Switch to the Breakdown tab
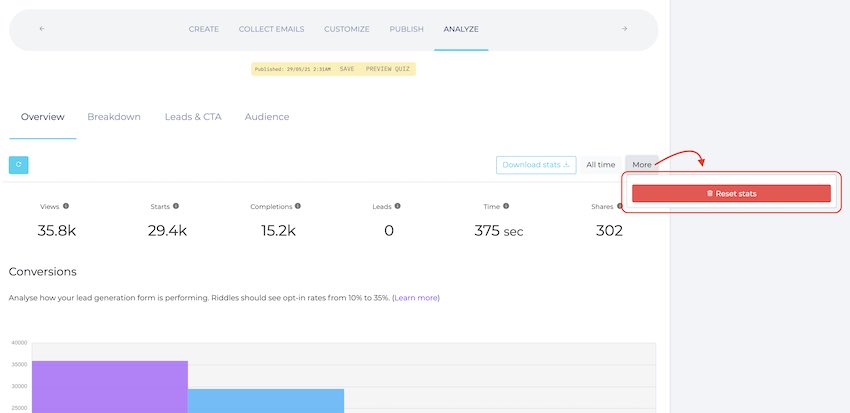 click(114, 117)
